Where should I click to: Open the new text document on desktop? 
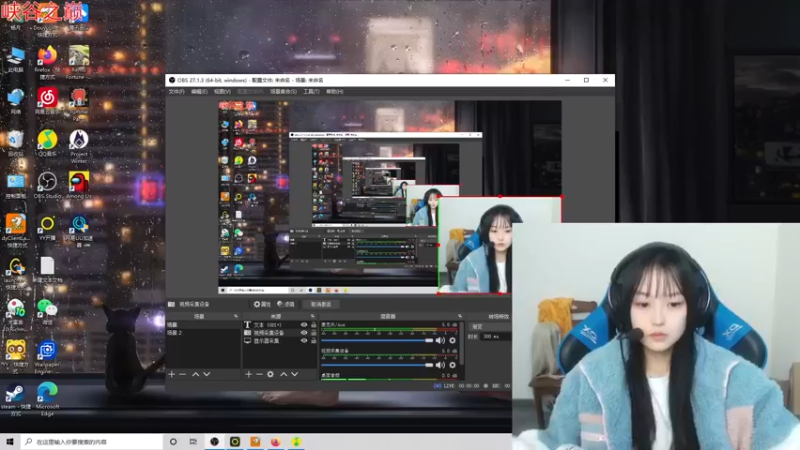[x=47, y=269]
